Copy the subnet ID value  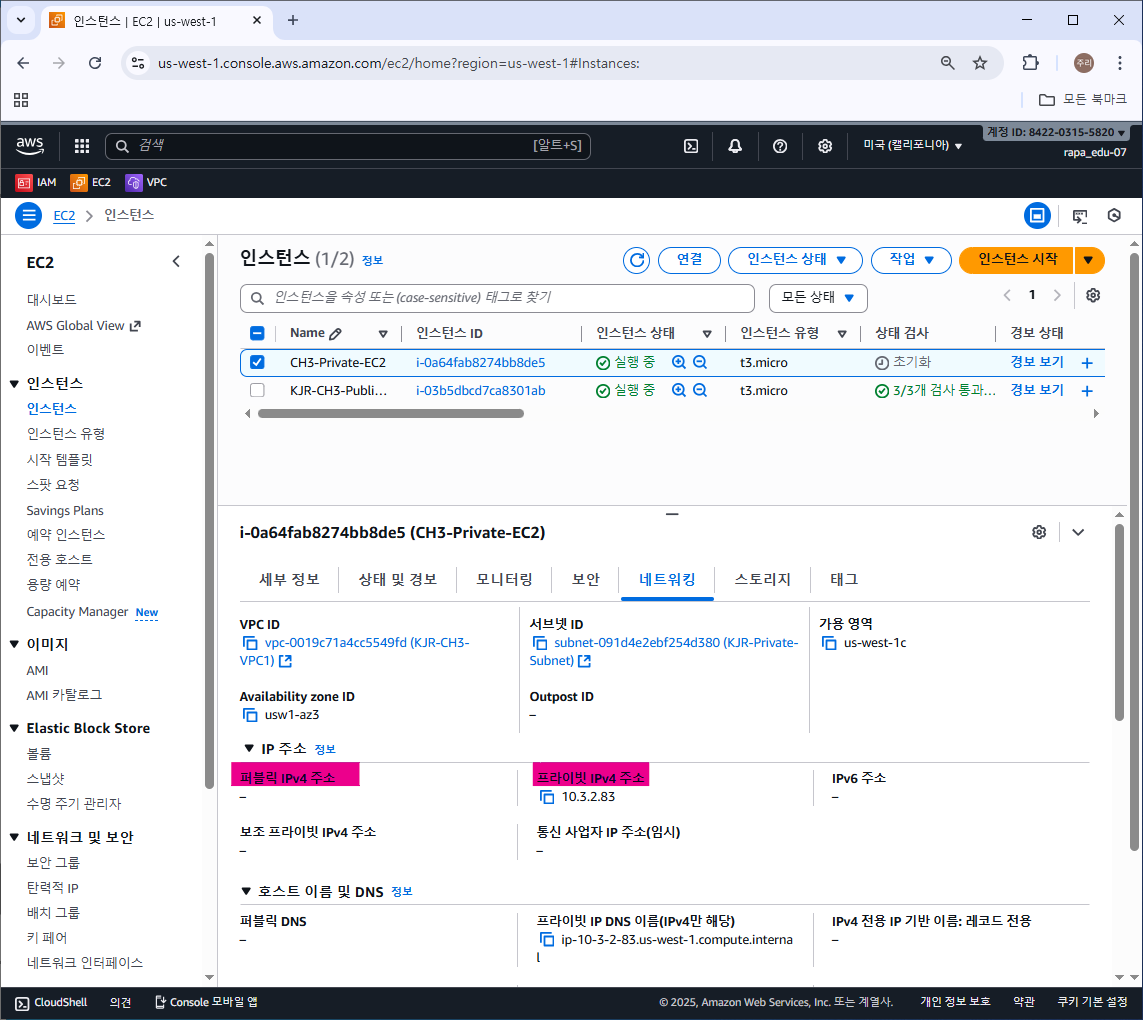pos(540,643)
